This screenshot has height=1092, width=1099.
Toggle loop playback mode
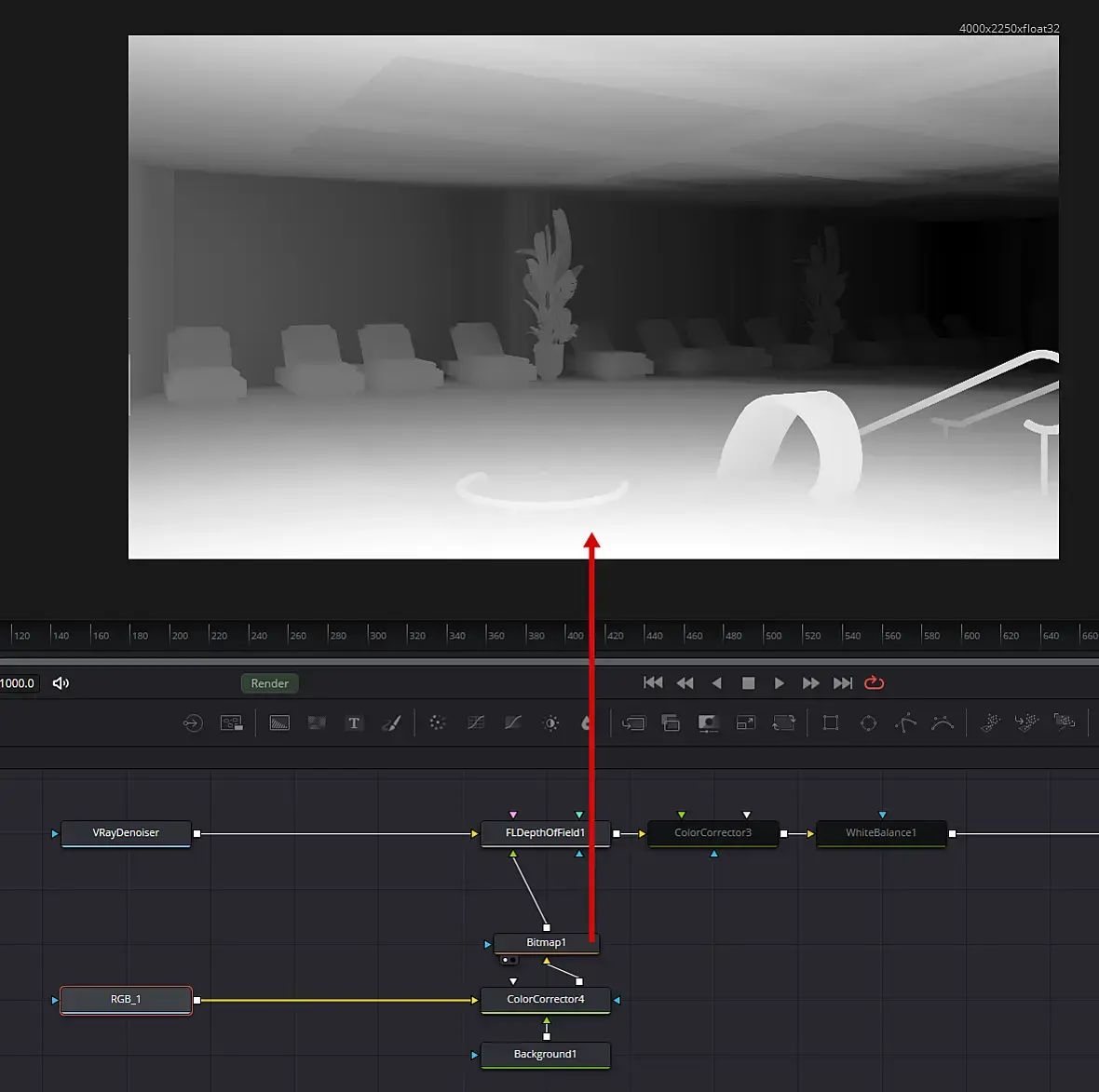pyautogui.click(x=874, y=683)
